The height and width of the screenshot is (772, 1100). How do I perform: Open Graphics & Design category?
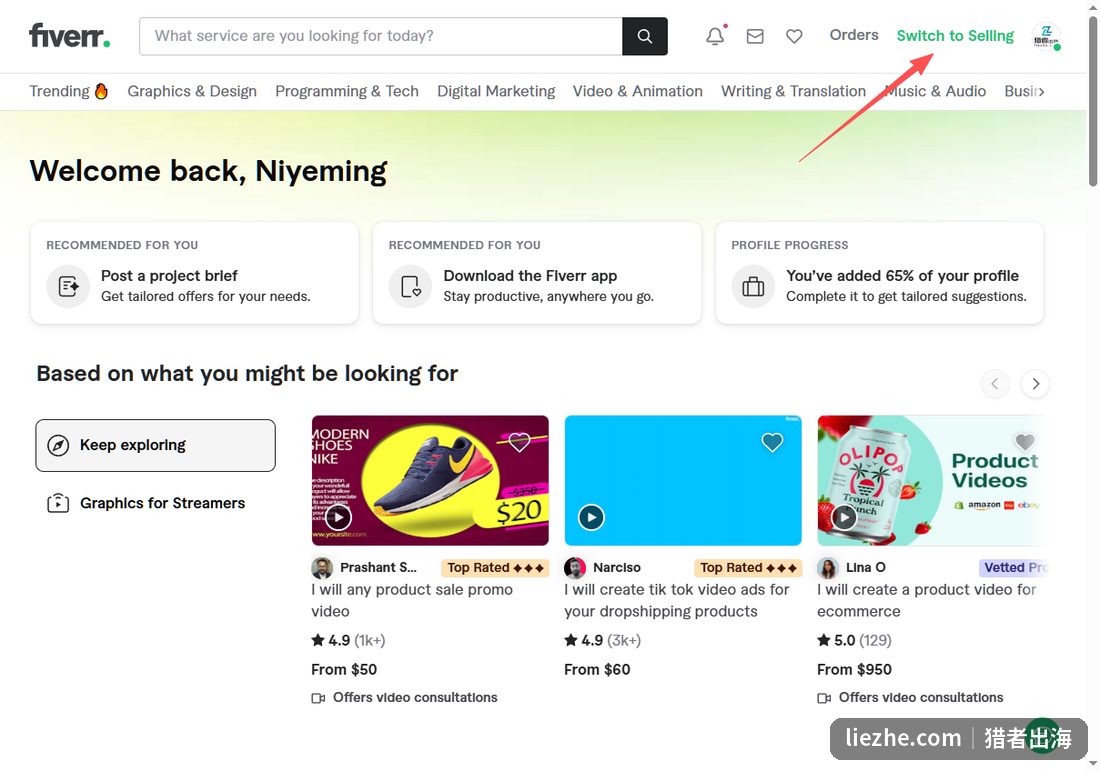[x=192, y=91]
